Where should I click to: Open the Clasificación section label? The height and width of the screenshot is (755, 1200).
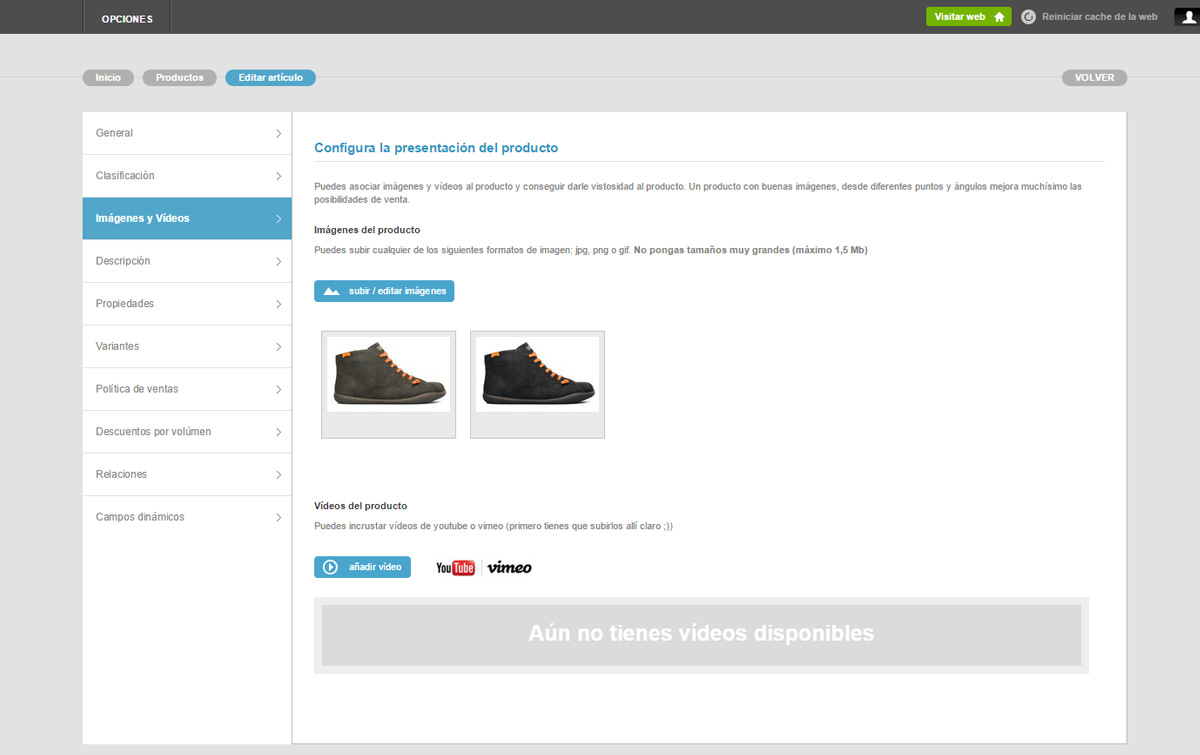[125, 176]
